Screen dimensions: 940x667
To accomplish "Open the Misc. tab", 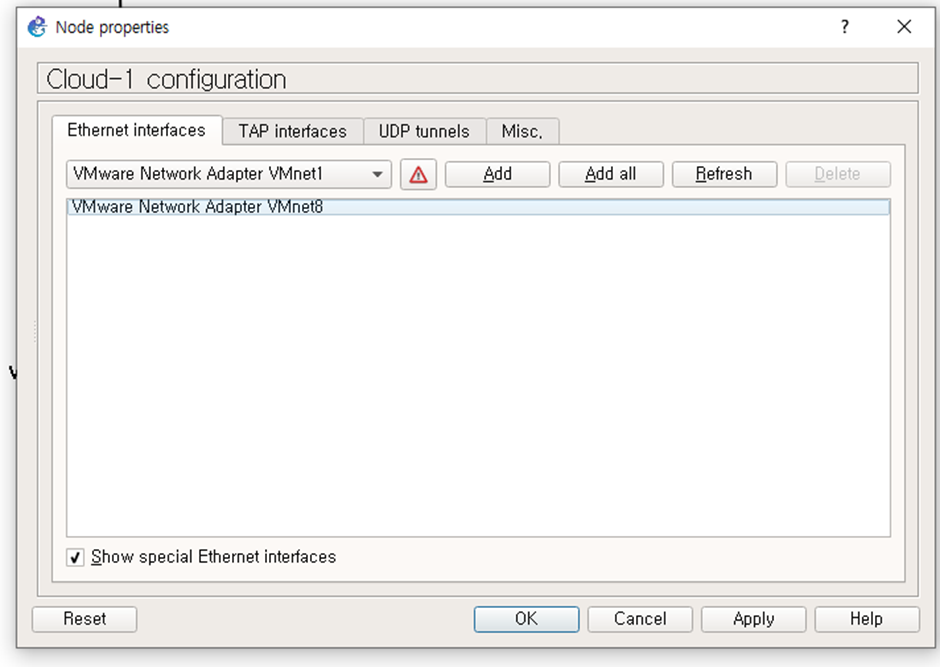I will pyautogui.click(x=522, y=131).
